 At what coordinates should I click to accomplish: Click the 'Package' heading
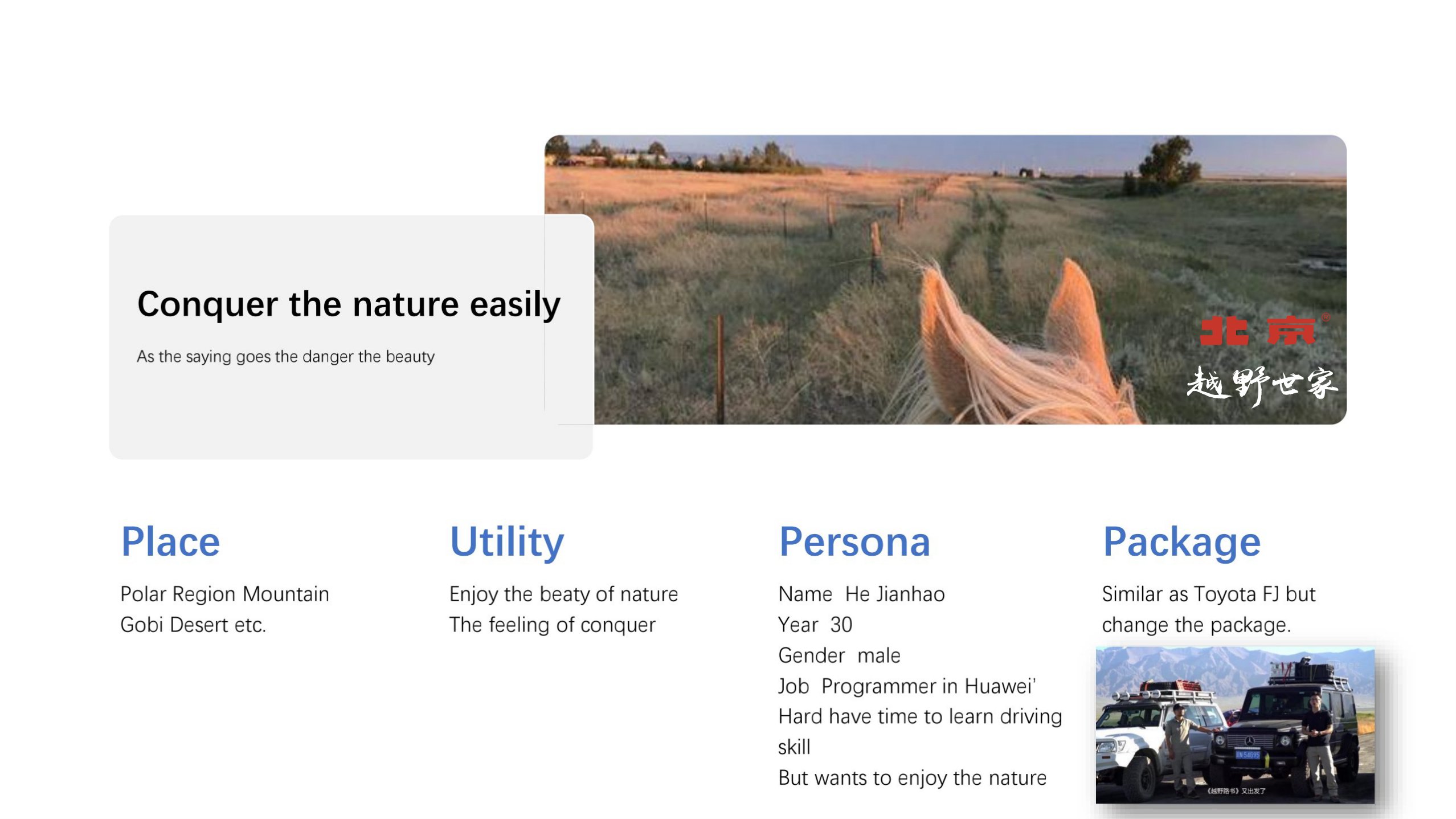point(1181,541)
